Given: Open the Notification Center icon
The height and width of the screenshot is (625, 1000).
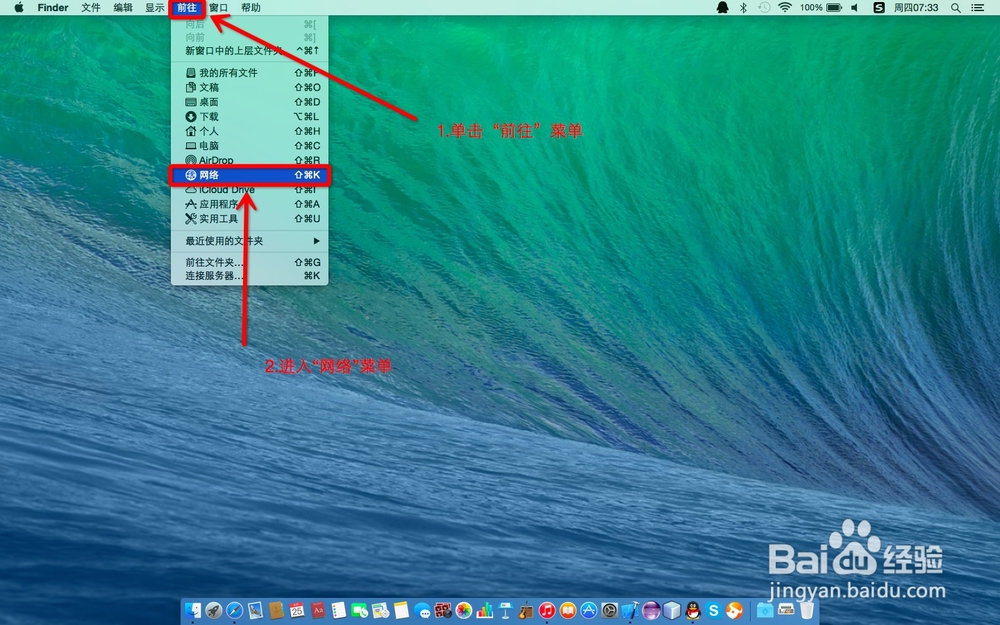Looking at the screenshot, I should pyautogui.click(x=977, y=8).
